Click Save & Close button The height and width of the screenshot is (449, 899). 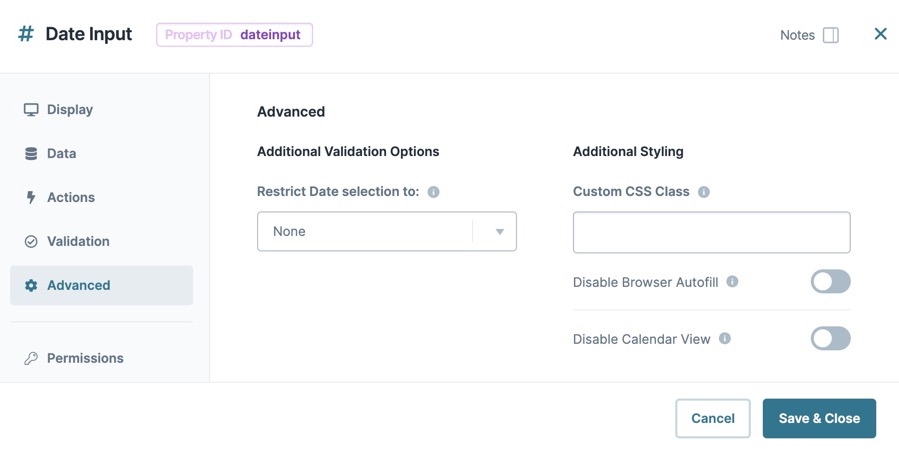[x=819, y=418]
